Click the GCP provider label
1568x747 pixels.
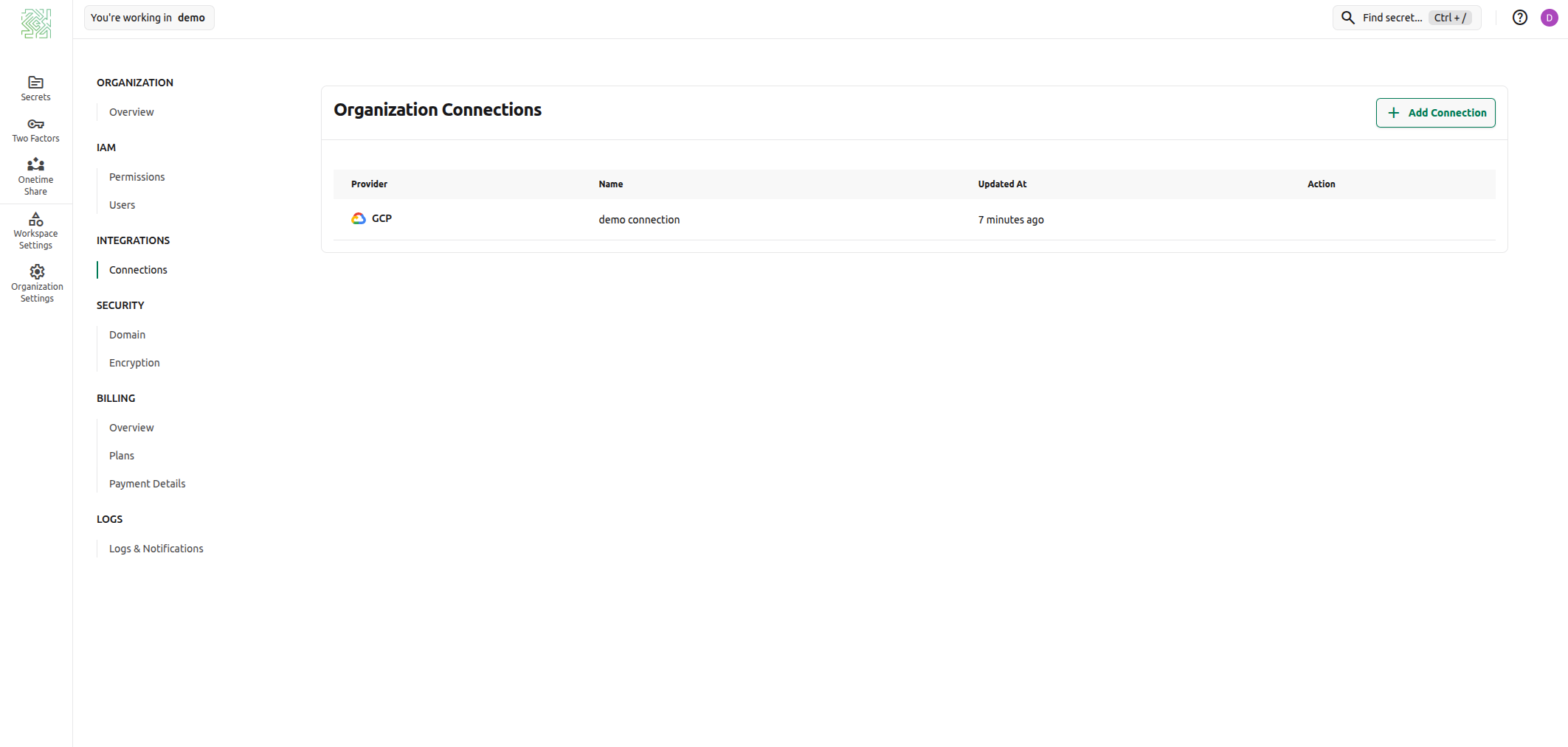381,218
